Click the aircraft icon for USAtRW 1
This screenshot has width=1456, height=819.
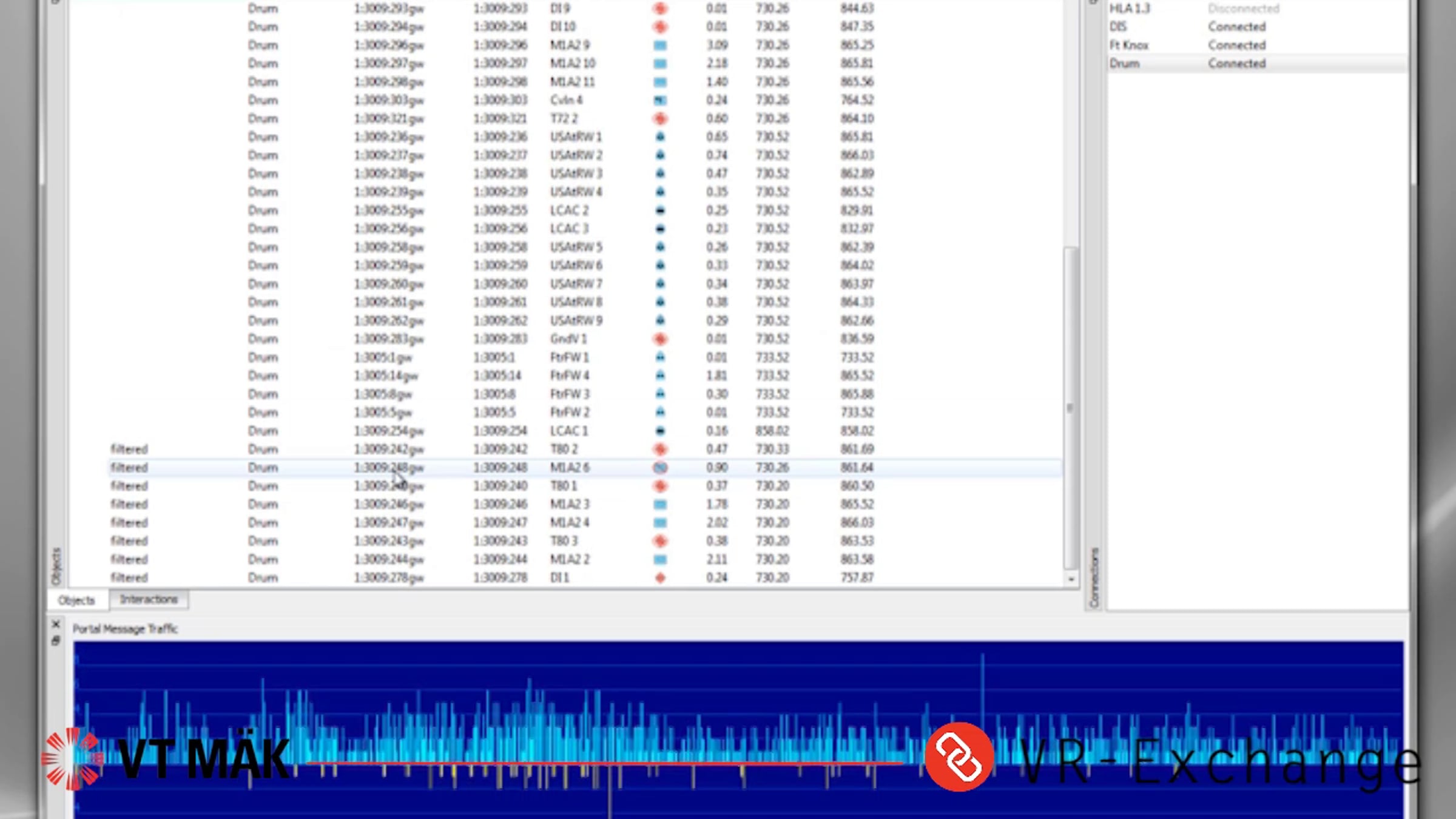(660, 137)
